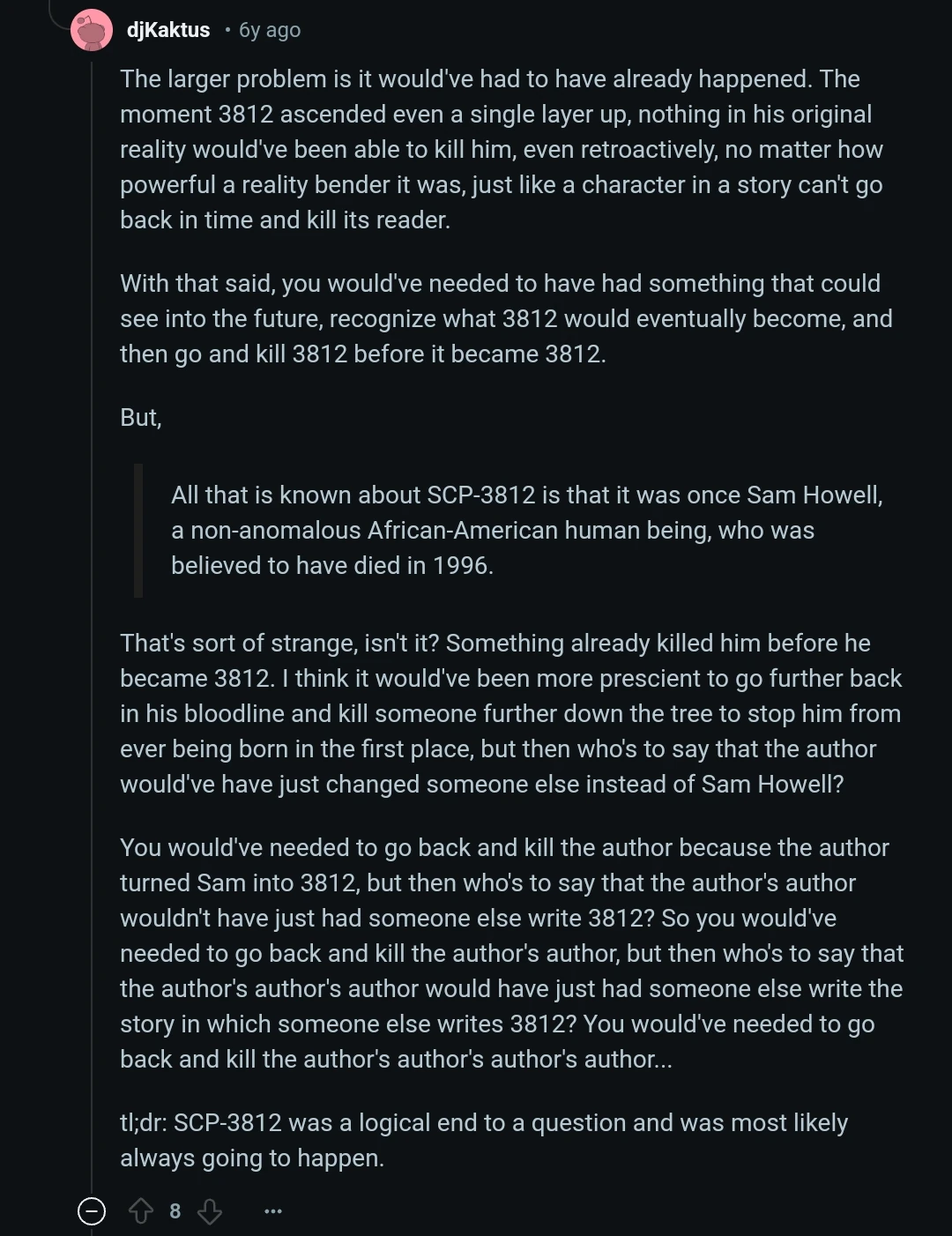Click the vertical thread line beside the comment
The height and width of the screenshot is (1236, 952).
click(x=92, y=617)
